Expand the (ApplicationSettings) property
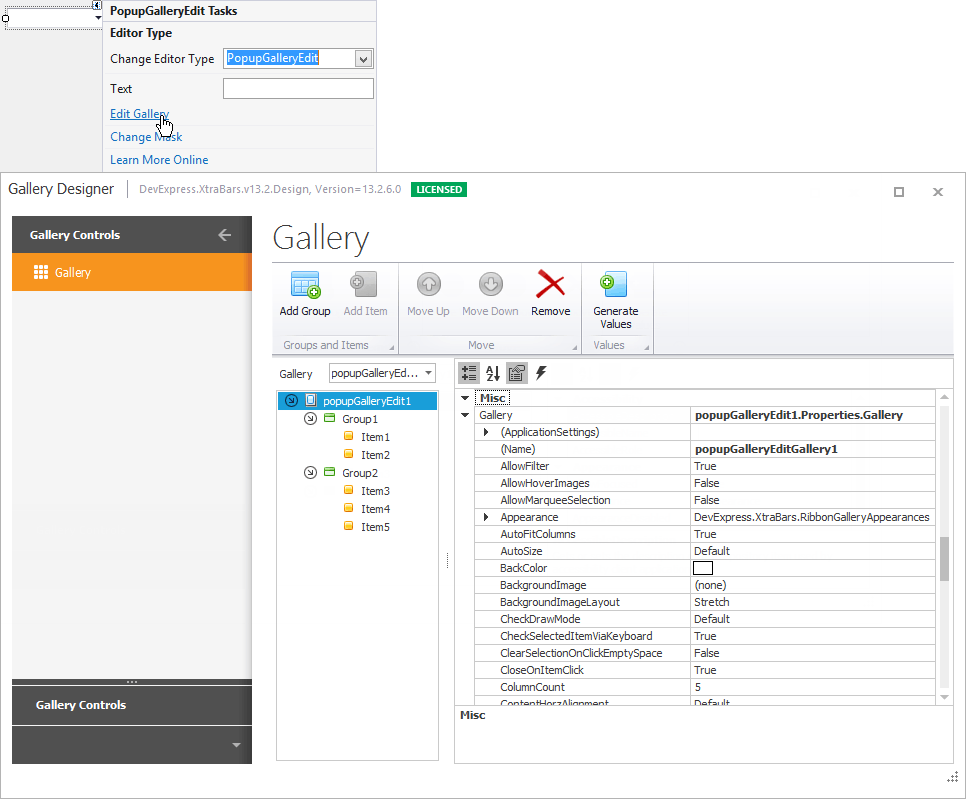966x799 pixels. 486,432
